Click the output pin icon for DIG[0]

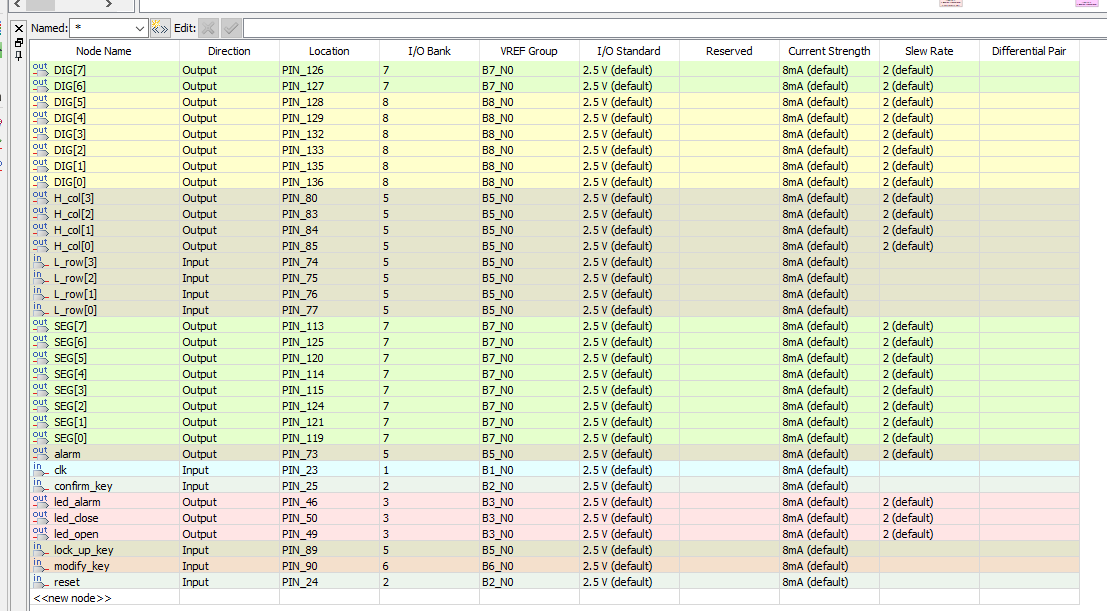(x=40, y=181)
